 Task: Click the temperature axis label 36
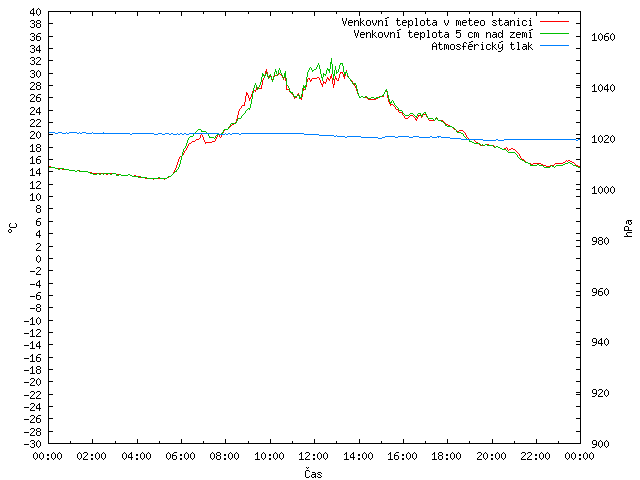[36, 37]
